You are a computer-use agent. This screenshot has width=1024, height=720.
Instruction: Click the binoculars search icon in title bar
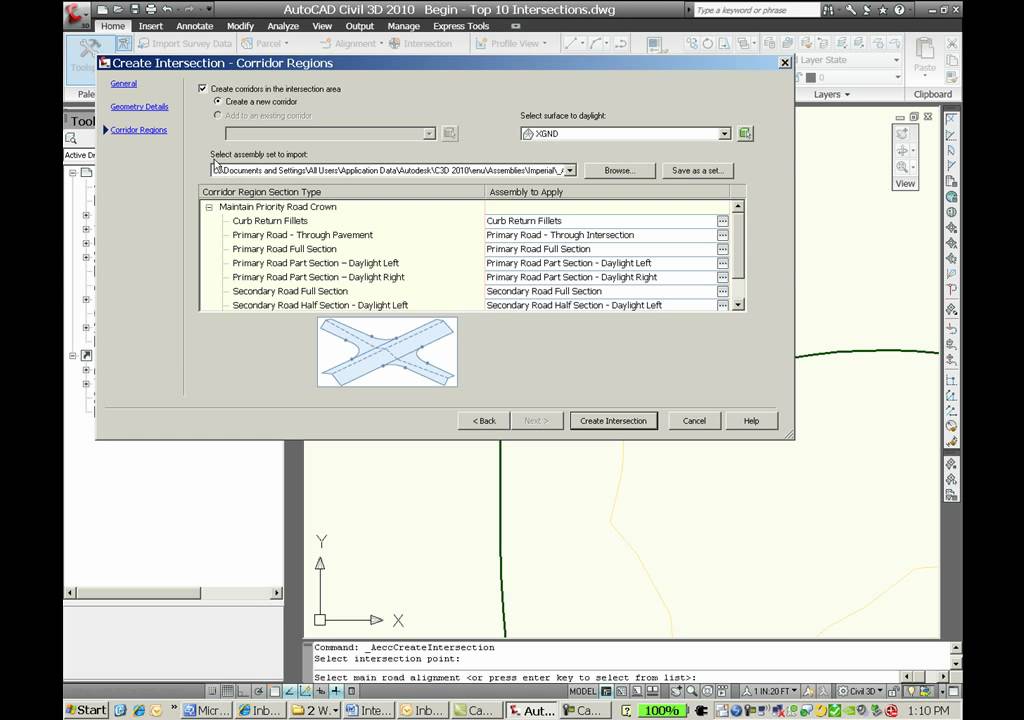(829, 10)
